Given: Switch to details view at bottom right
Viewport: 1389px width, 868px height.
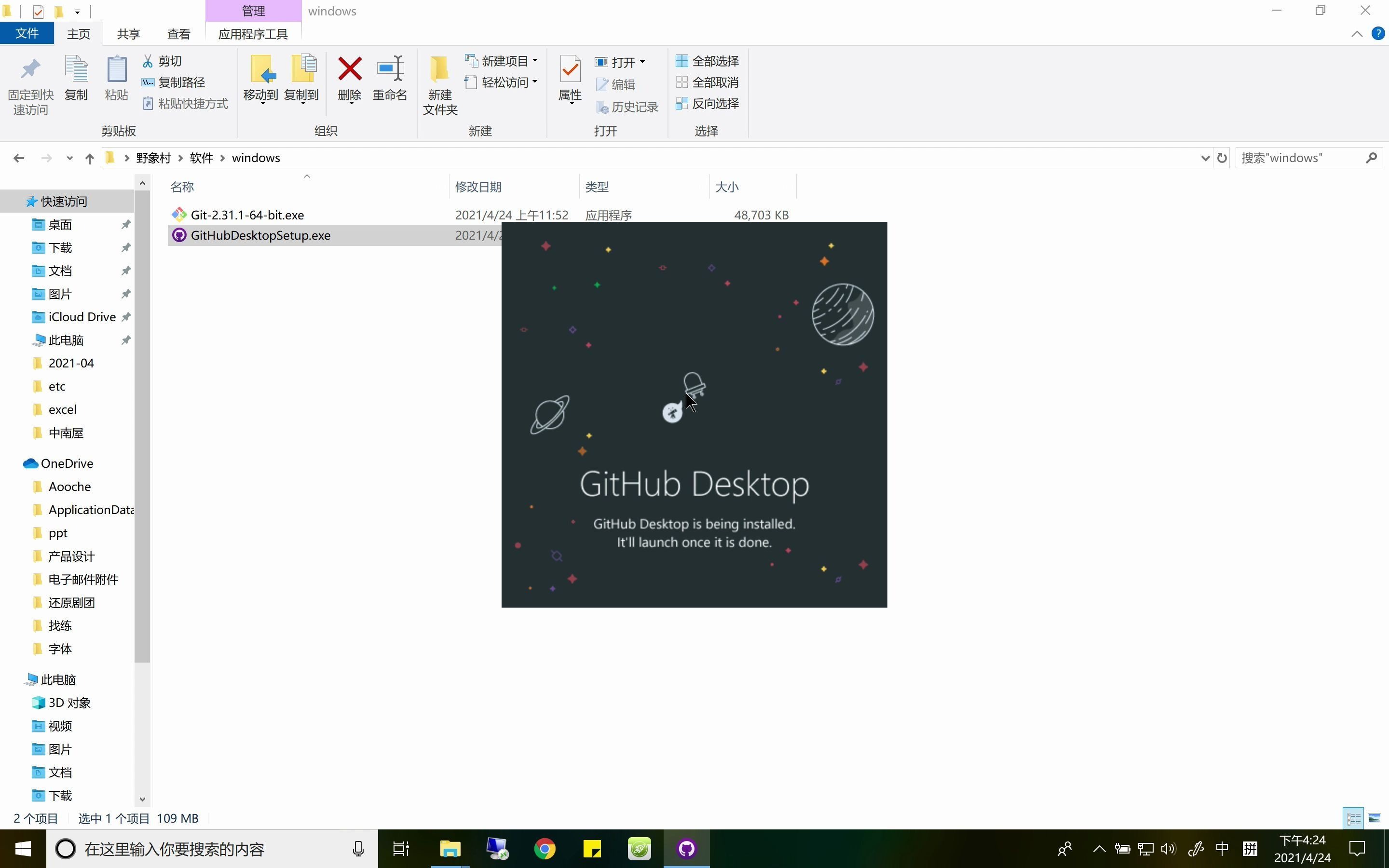Looking at the screenshot, I should [x=1352, y=817].
